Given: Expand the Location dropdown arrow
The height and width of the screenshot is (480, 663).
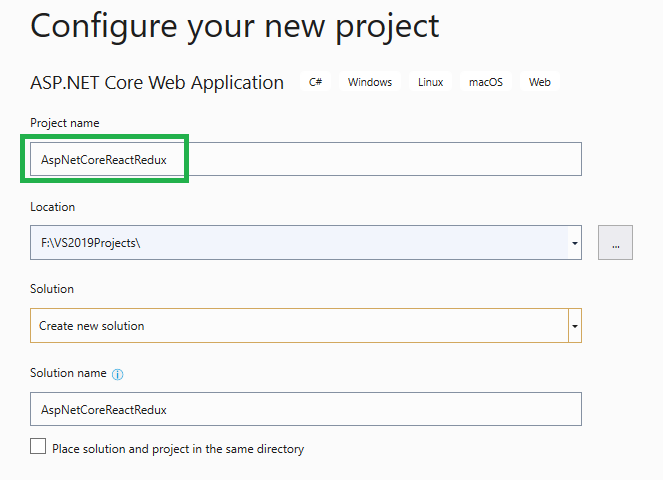Looking at the screenshot, I should 575,243.
